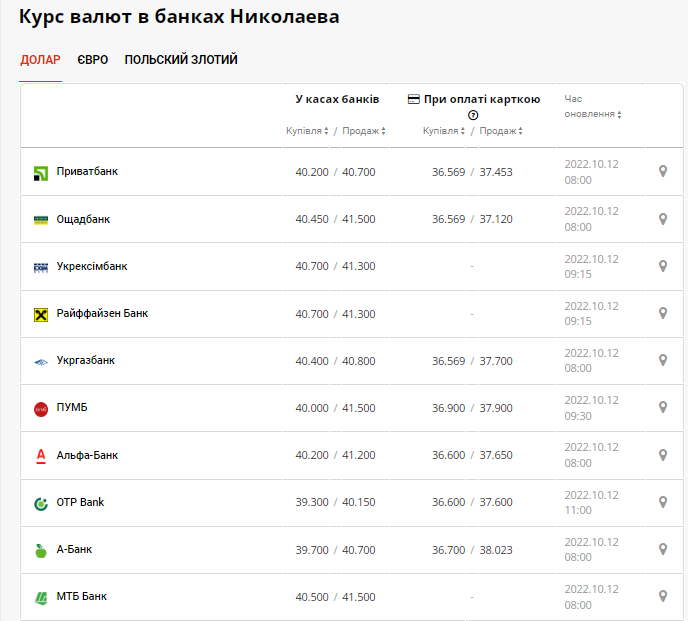Sort by card payment Продаж rate

pyautogui.click(x=501, y=131)
